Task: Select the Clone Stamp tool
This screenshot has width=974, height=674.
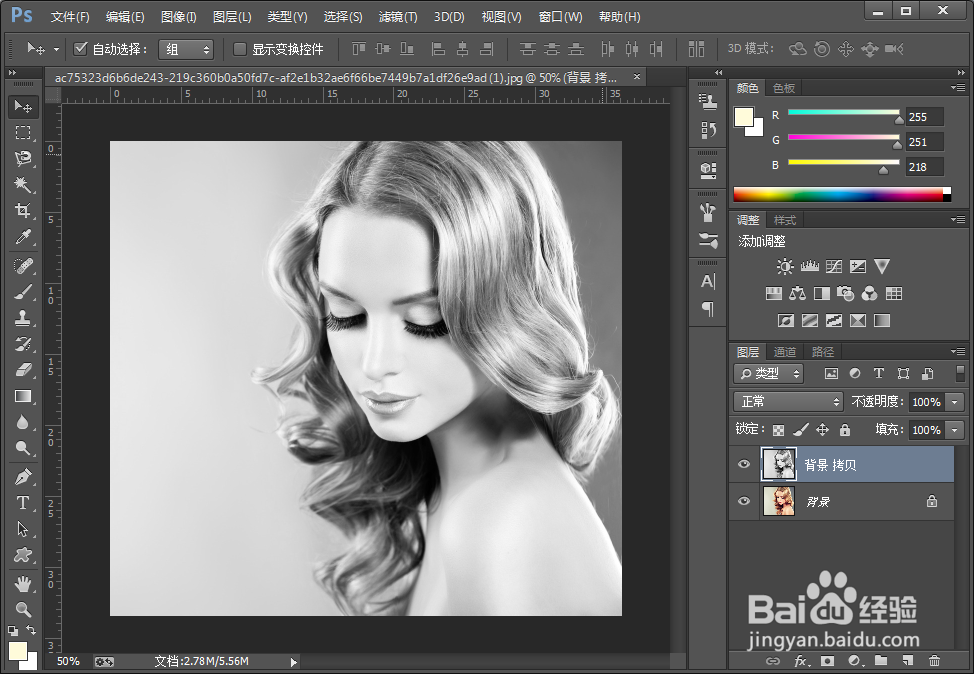Action: click(23, 318)
